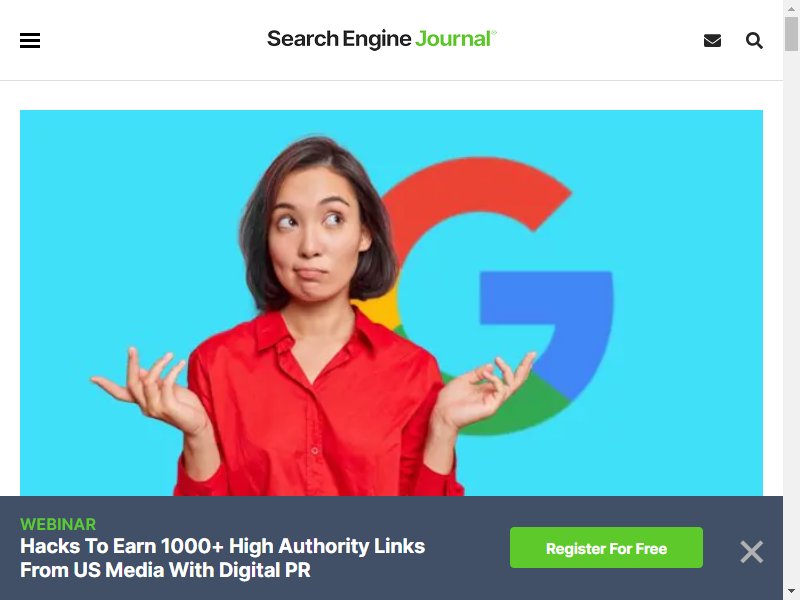The height and width of the screenshot is (600, 800).
Task: Click Register For Free button
Action: pos(606,547)
